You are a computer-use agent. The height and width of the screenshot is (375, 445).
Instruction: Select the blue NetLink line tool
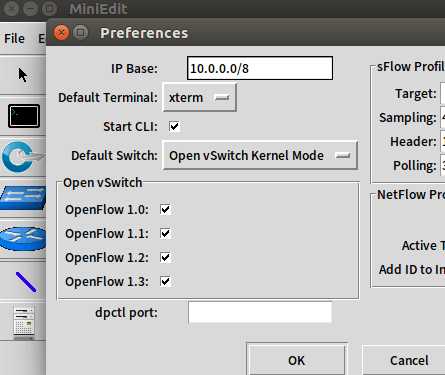pos(26,282)
